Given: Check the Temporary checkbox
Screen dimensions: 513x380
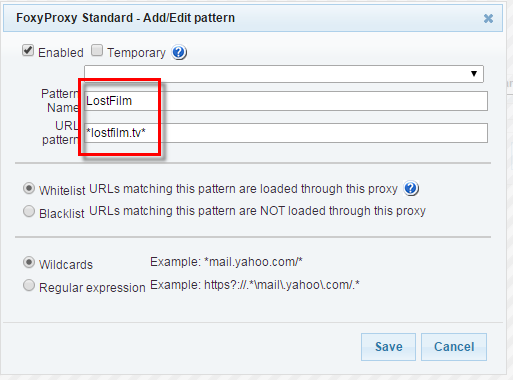Looking at the screenshot, I should click(97, 51).
